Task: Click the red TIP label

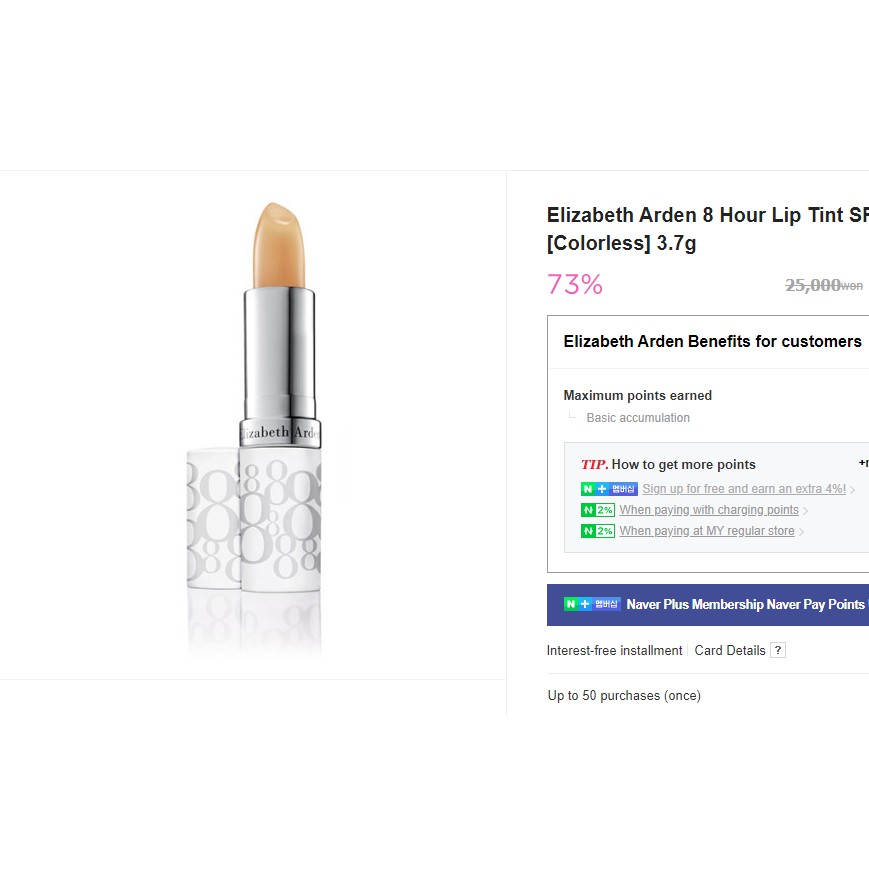Action: 594,464
